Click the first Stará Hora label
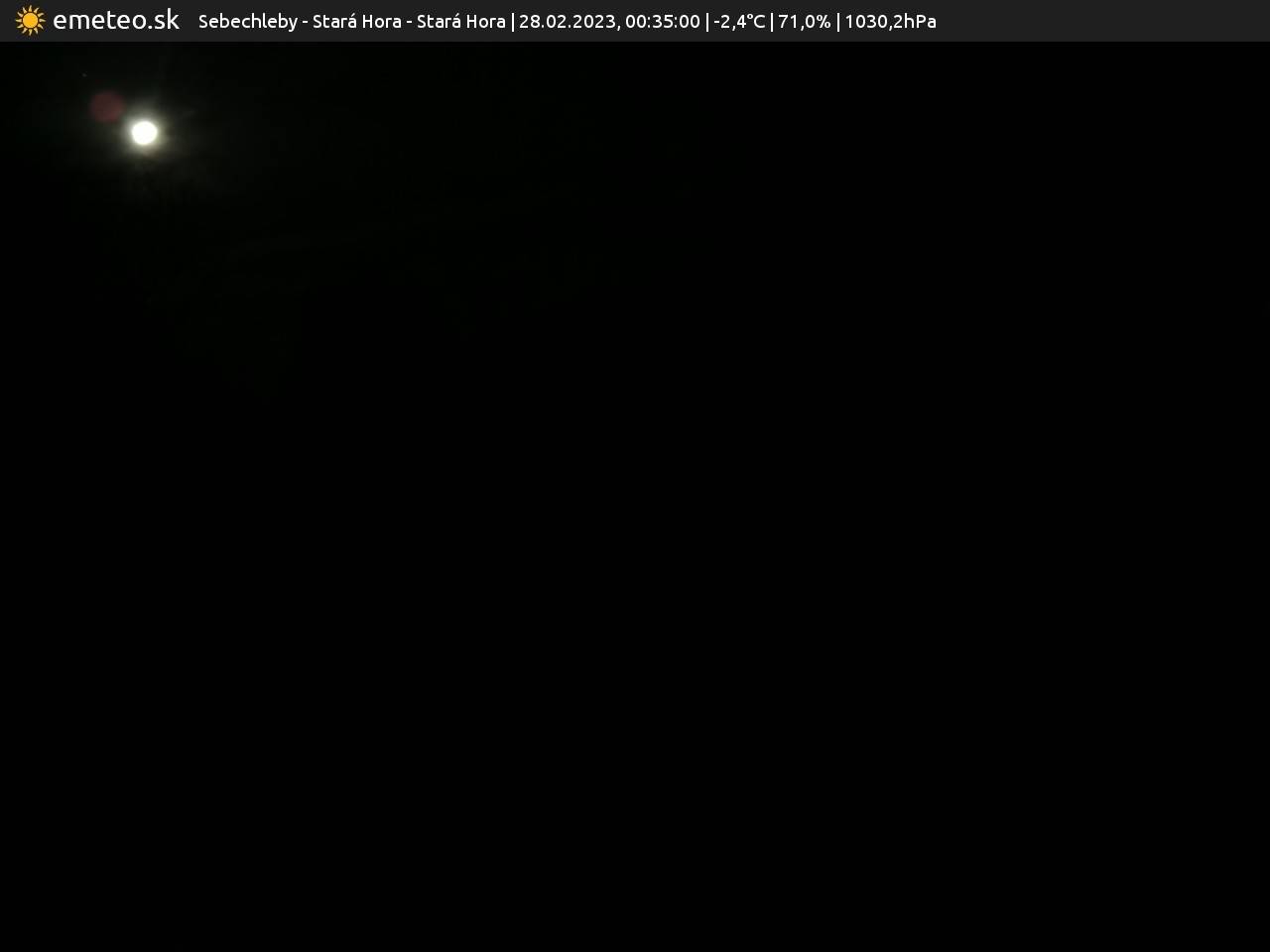This screenshot has width=1270, height=952. coord(356,22)
